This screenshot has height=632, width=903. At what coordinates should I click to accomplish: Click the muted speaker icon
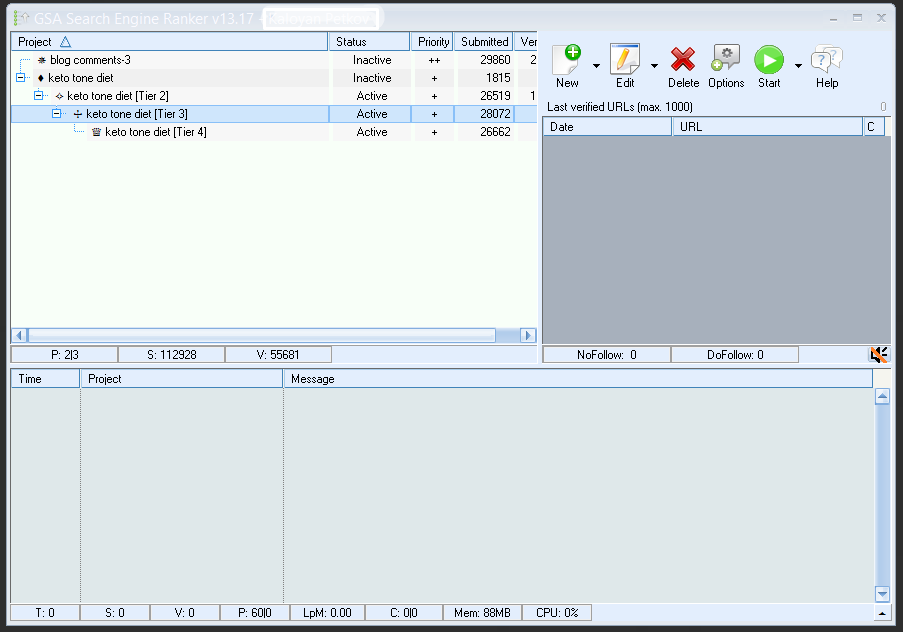(878, 355)
